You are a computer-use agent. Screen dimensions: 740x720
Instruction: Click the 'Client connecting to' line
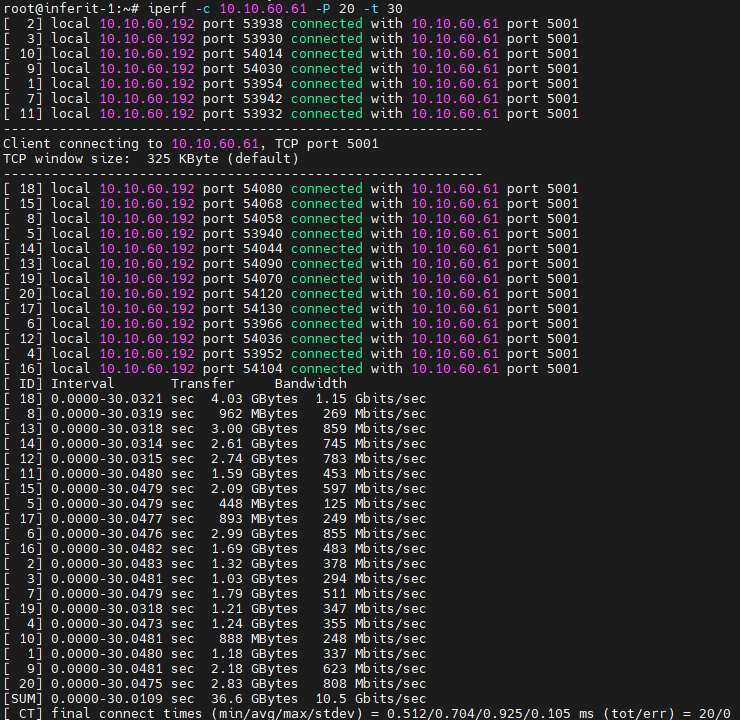tap(191, 144)
